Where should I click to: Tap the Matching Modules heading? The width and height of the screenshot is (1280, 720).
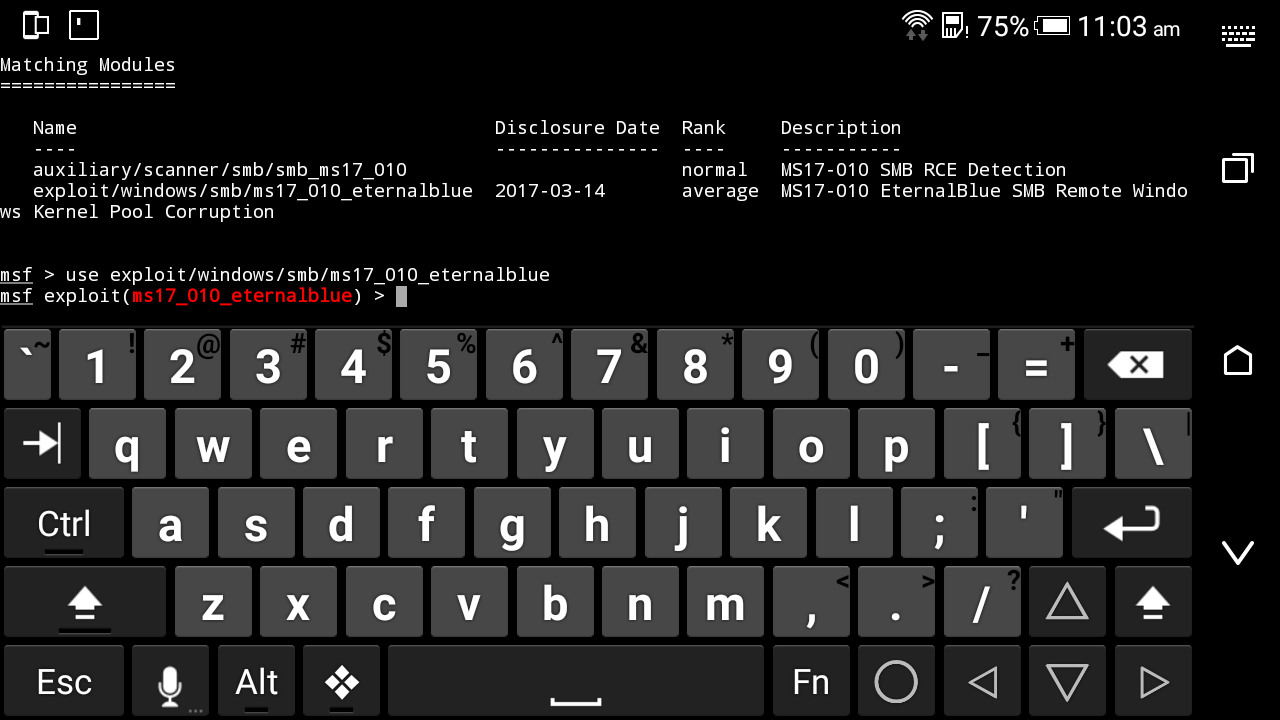(88, 65)
